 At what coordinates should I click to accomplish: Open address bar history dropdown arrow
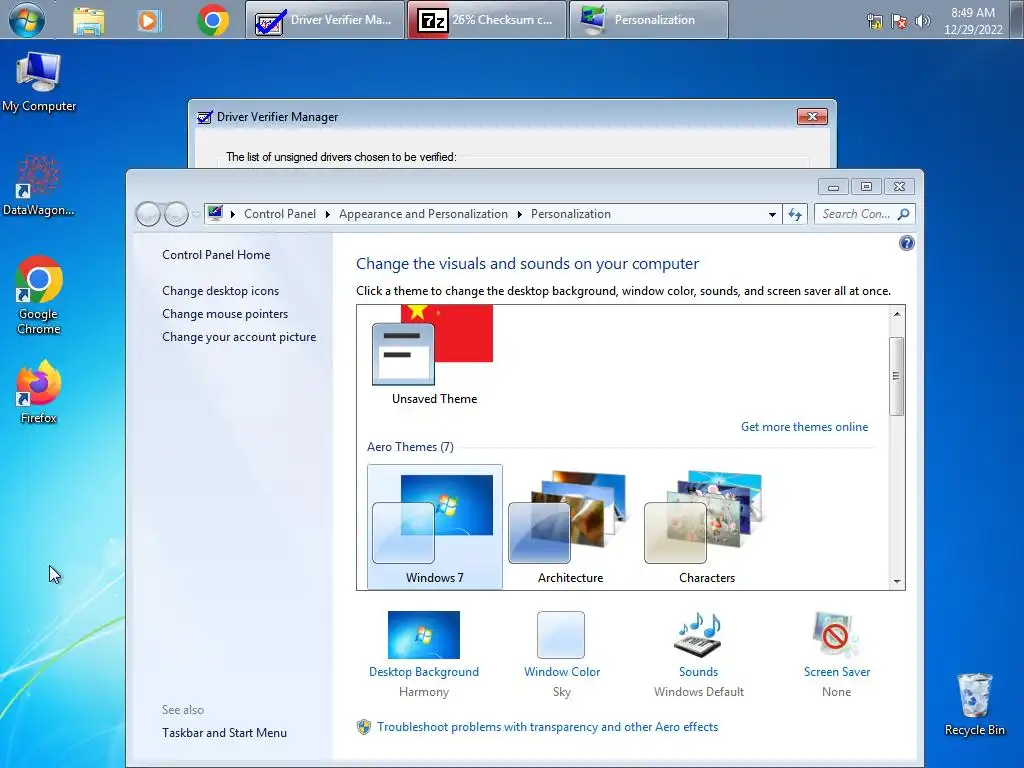point(772,214)
